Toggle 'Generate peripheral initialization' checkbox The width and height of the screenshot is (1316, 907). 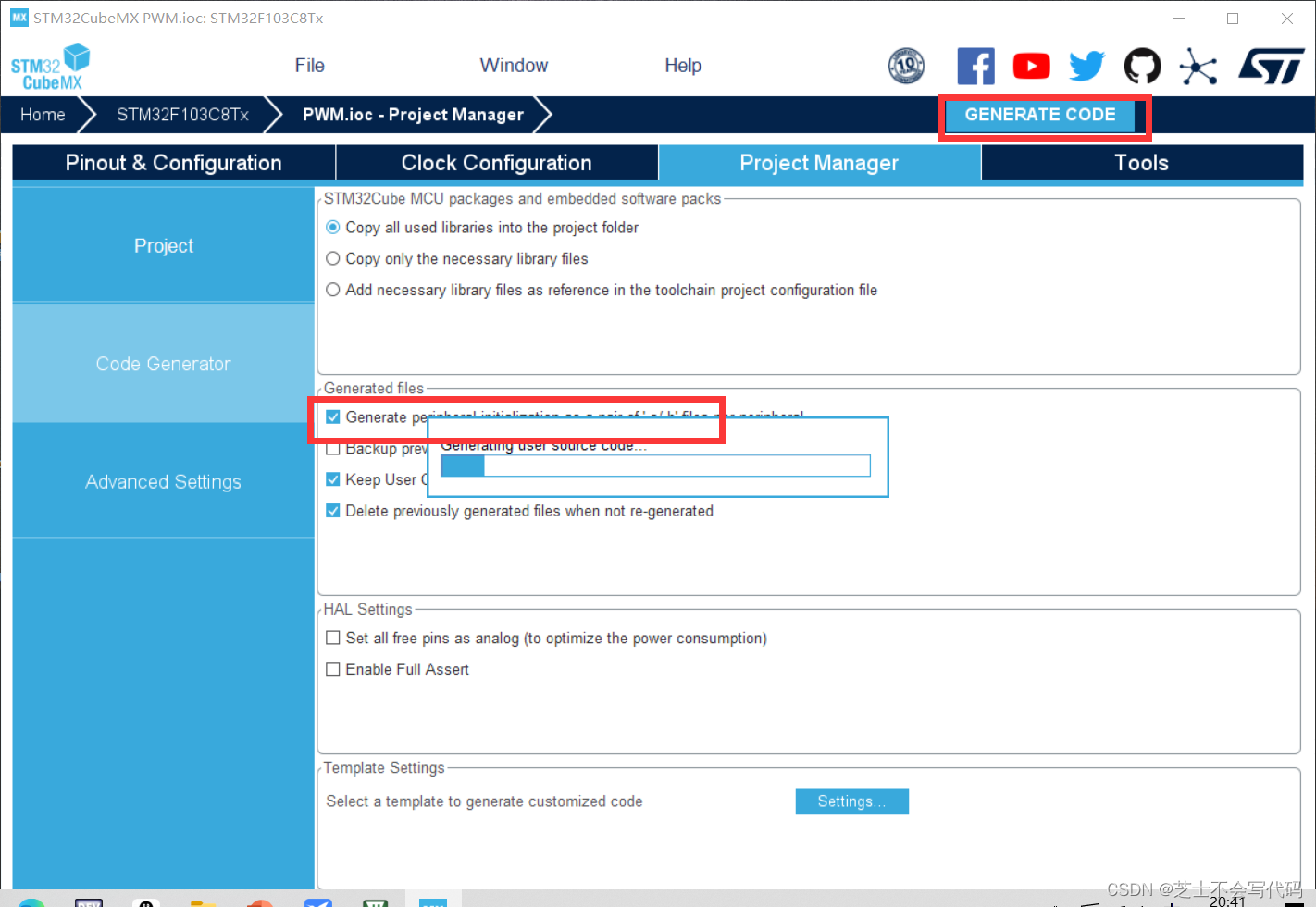pos(333,417)
